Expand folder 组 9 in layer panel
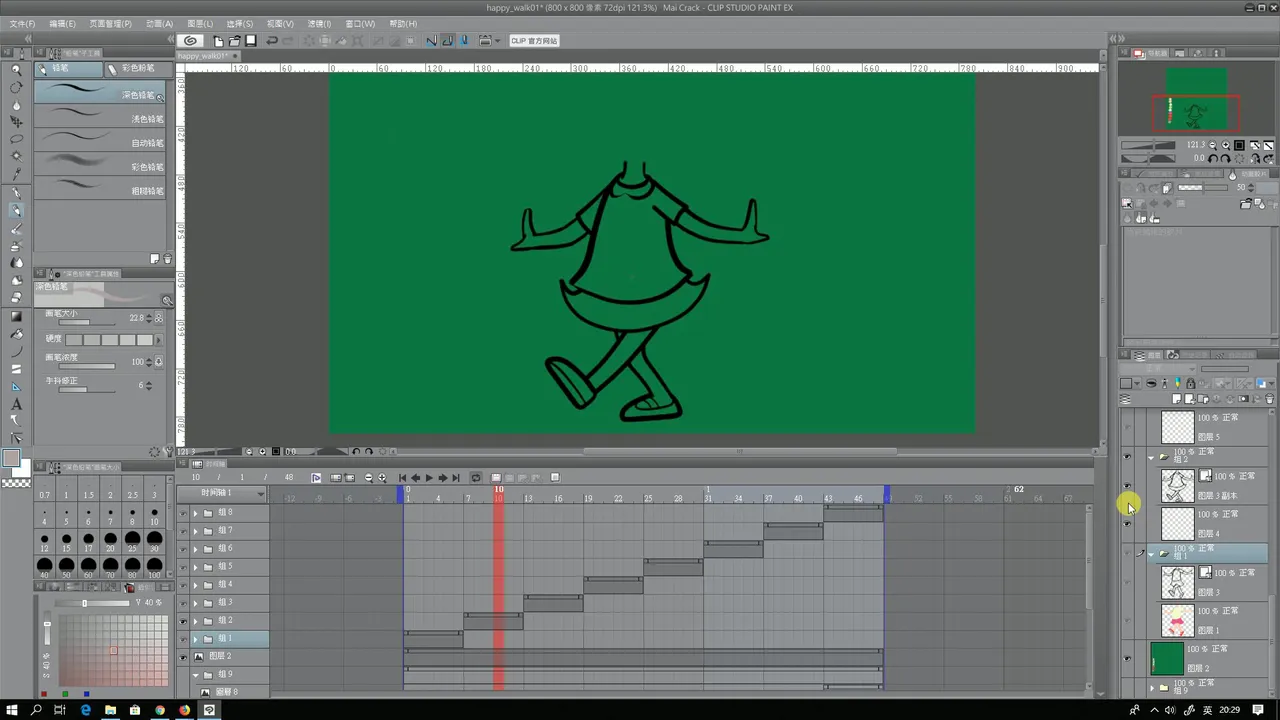The width and height of the screenshot is (1280, 720). click(x=1151, y=688)
